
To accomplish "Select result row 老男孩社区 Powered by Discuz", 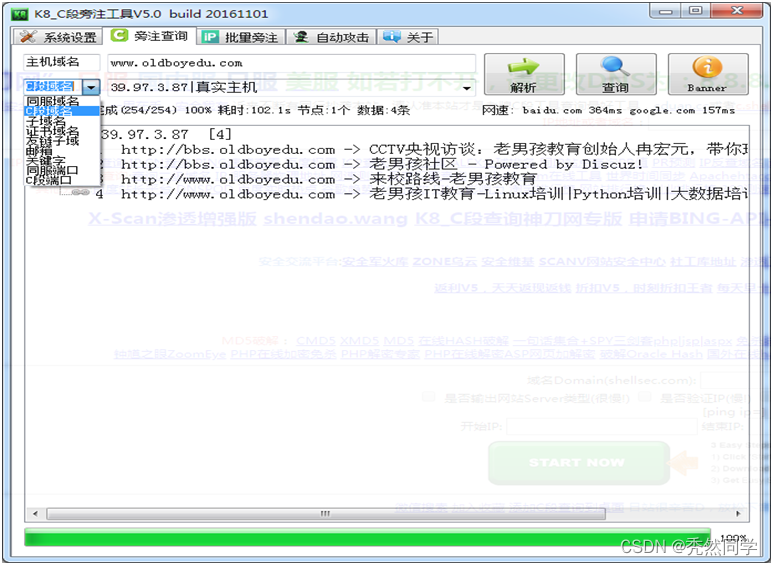I will tap(382, 164).
